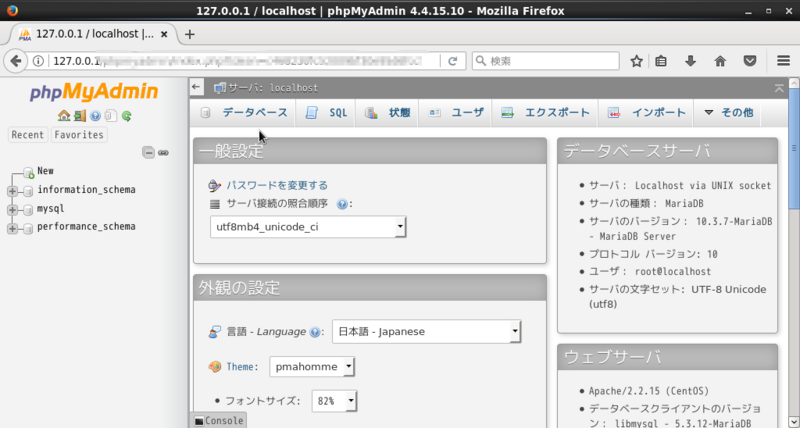Open Theme dropdown showing pmahomme
Image resolution: width=800 pixels, height=428 pixels.
click(312, 367)
